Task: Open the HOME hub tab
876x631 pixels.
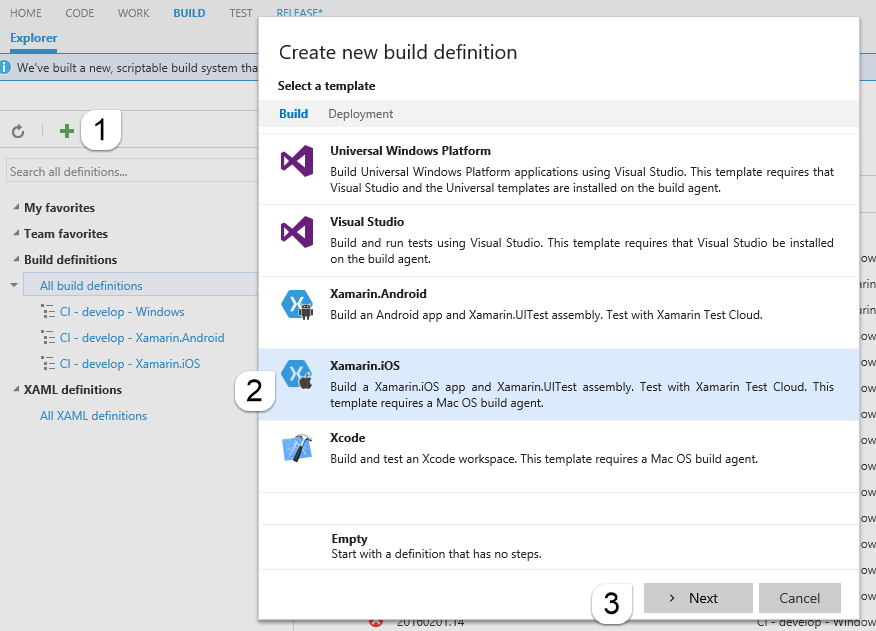Action: click(26, 13)
